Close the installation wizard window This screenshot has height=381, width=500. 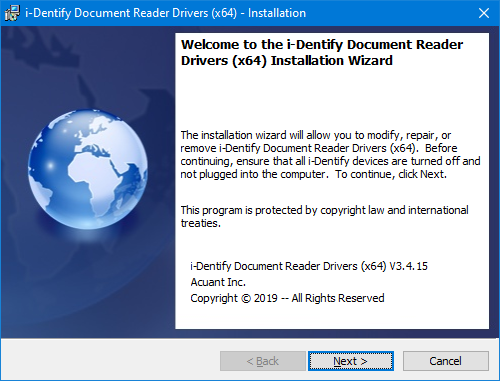point(484,13)
